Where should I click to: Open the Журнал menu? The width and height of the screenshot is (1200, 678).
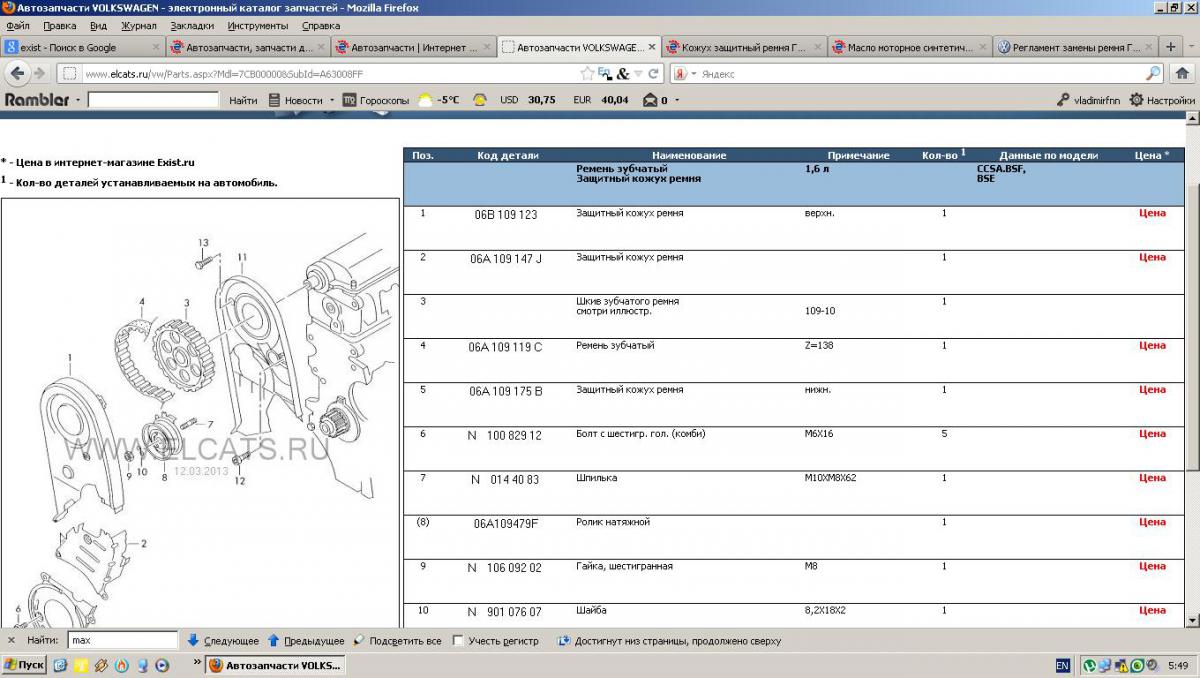(139, 26)
